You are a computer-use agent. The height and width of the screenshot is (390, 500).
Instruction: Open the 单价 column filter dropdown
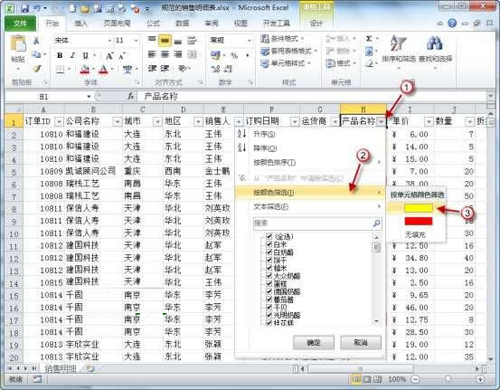[x=429, y=122]
